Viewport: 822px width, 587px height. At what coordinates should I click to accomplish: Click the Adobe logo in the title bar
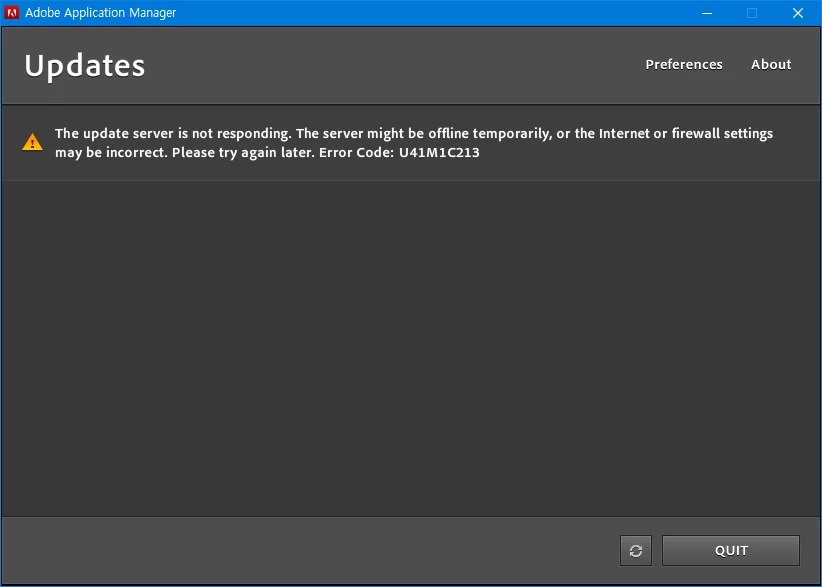pos(12,13)
